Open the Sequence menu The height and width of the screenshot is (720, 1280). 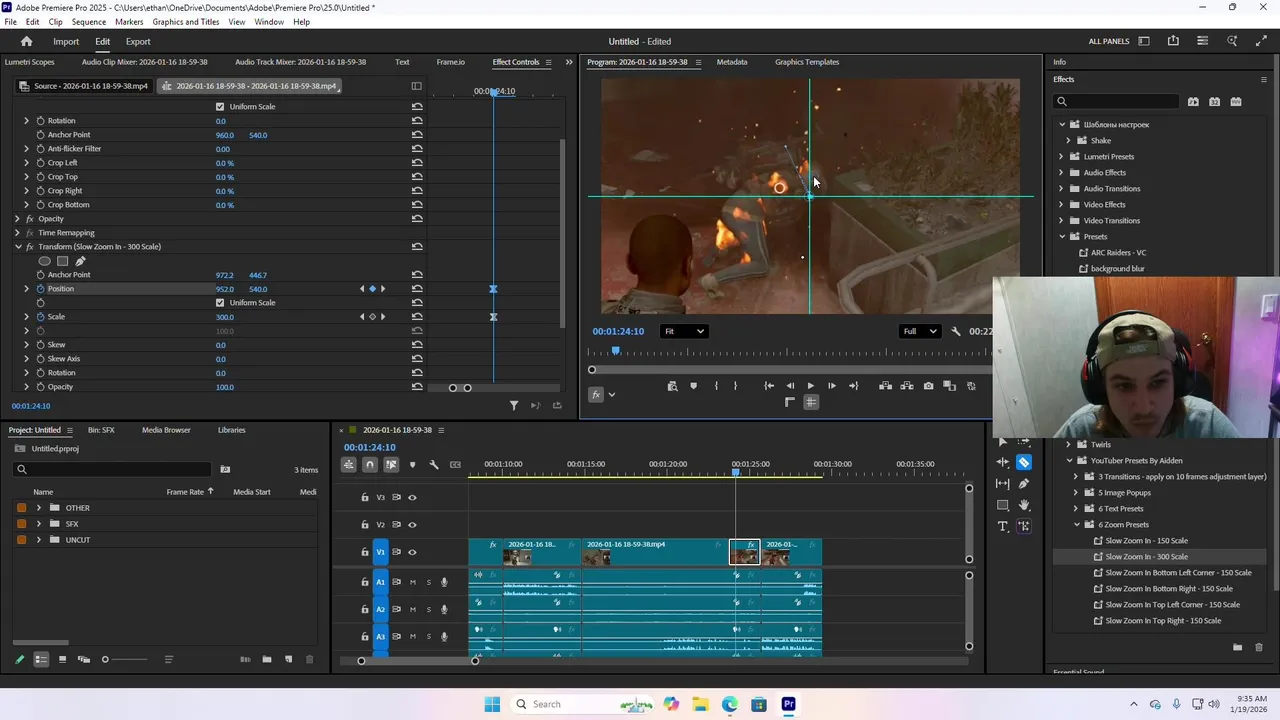pos(89,22)
